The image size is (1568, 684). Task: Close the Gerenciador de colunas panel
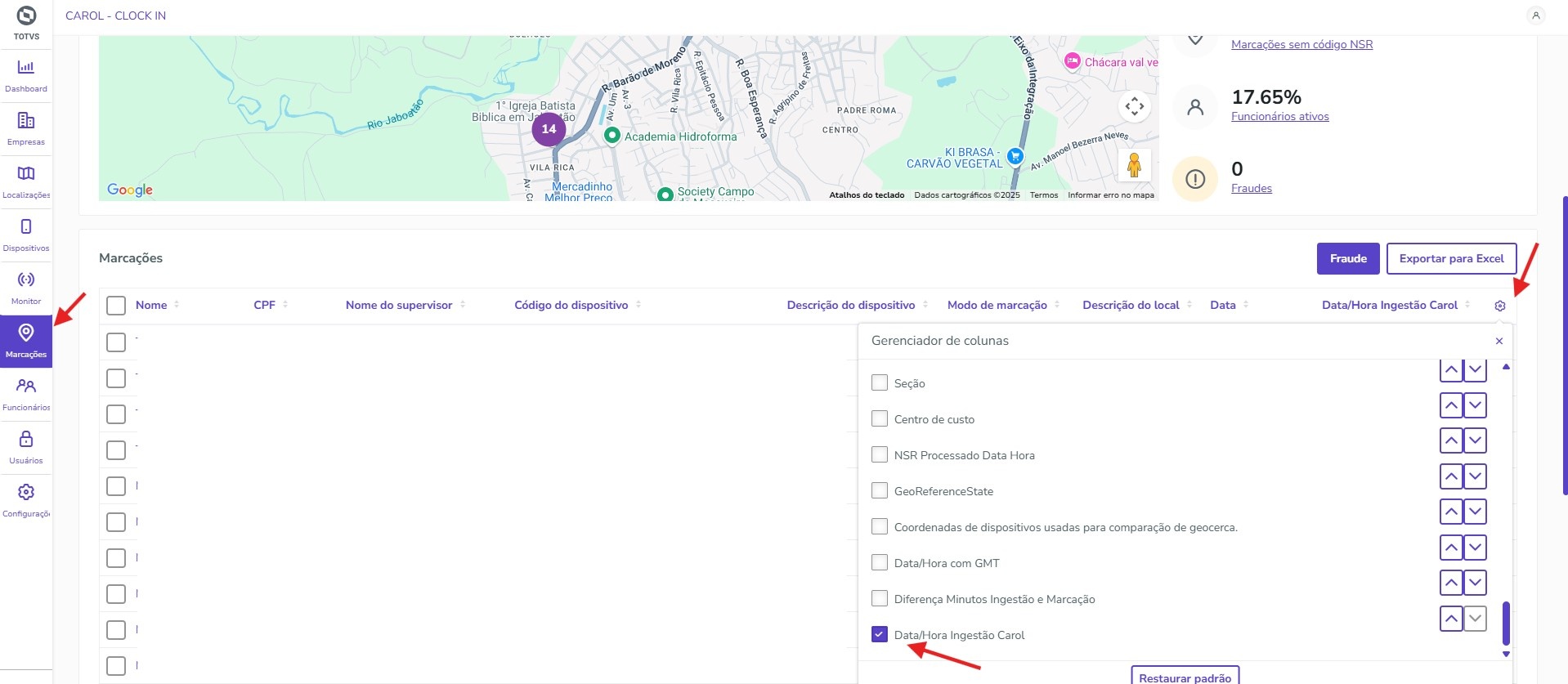pyautogui.click(x=1499, y=341)
